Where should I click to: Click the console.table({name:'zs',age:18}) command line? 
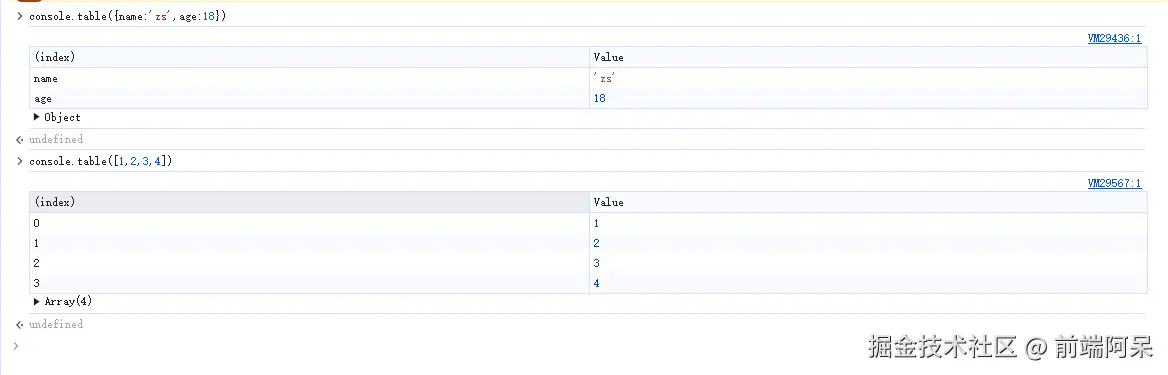127,16
